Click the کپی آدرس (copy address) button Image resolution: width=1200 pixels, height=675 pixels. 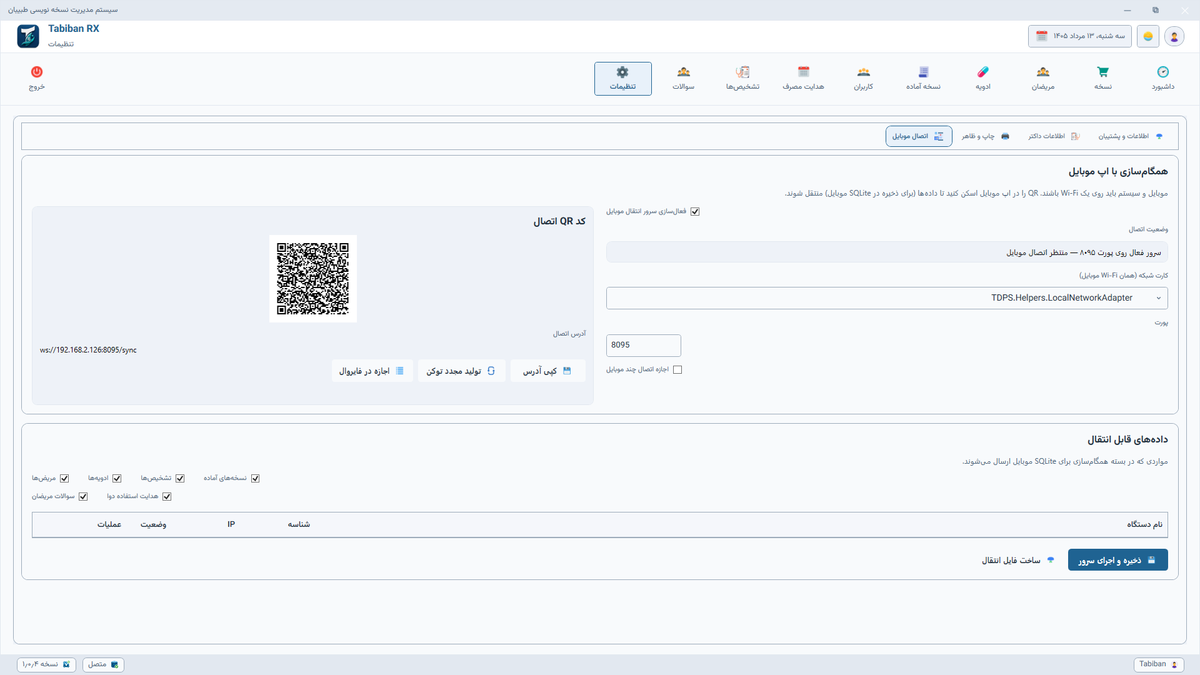(x=548, y=371)
